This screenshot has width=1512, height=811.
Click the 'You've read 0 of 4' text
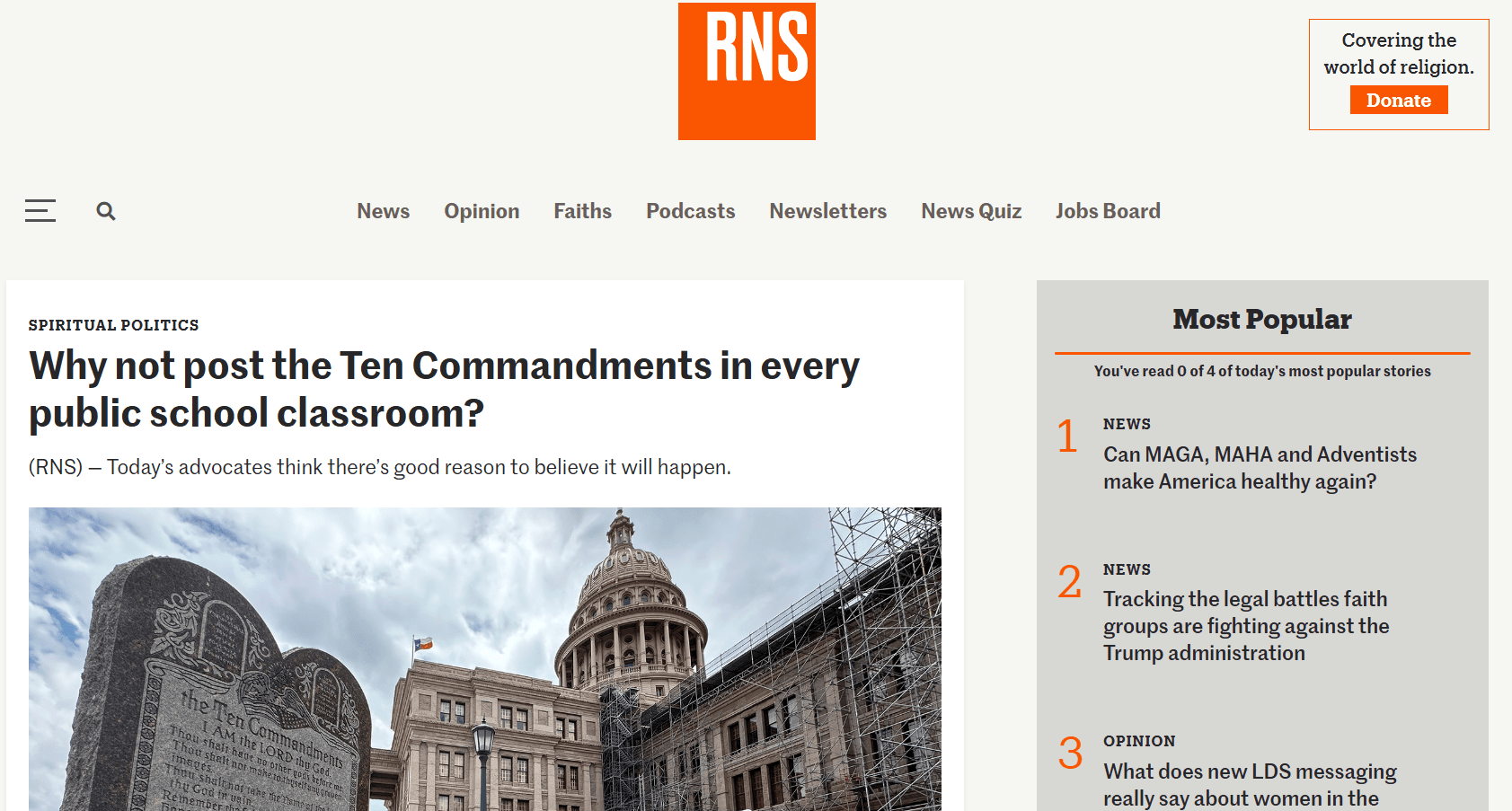click(x=1262, y=371)
